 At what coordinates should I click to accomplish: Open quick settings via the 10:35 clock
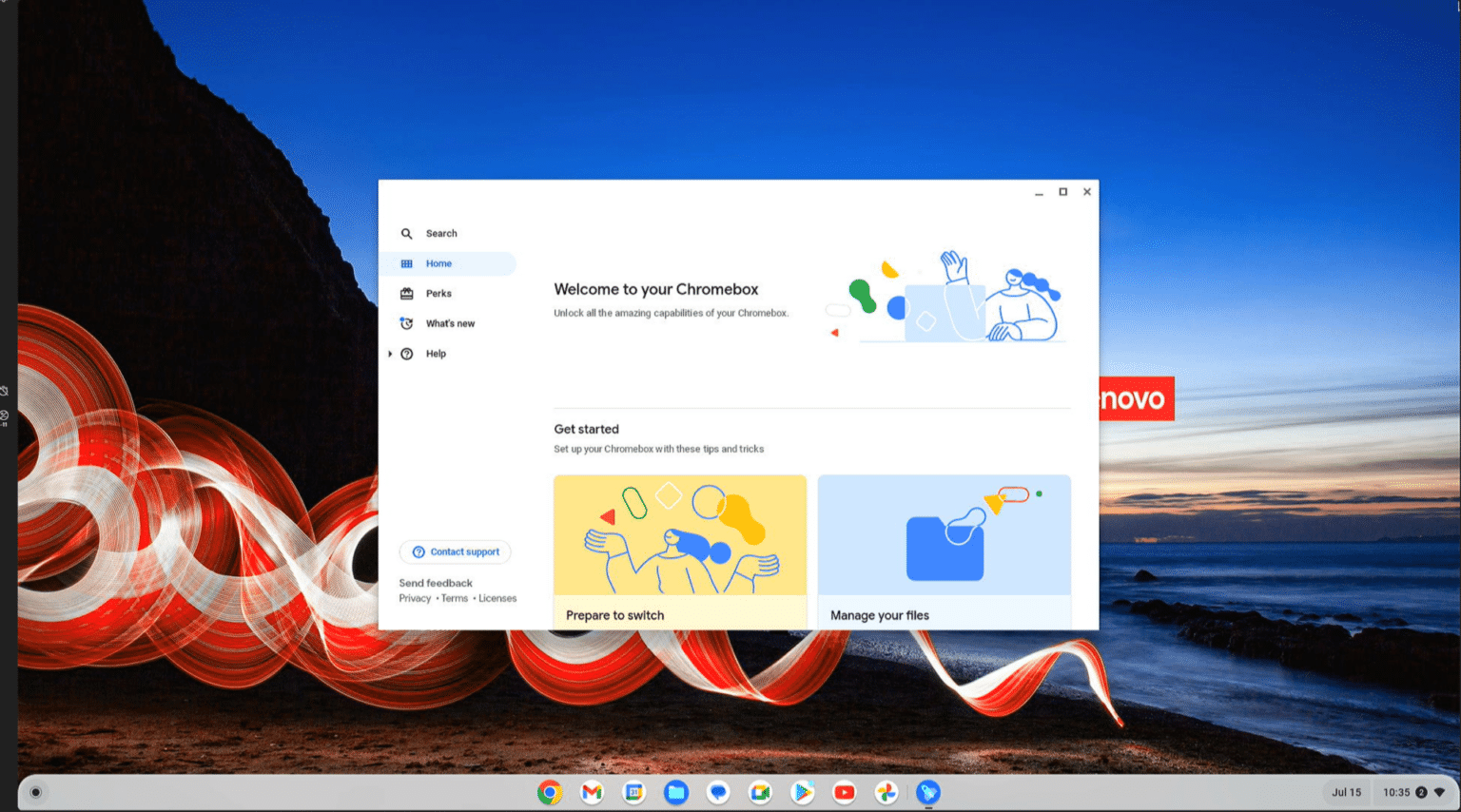(1396, 792)
